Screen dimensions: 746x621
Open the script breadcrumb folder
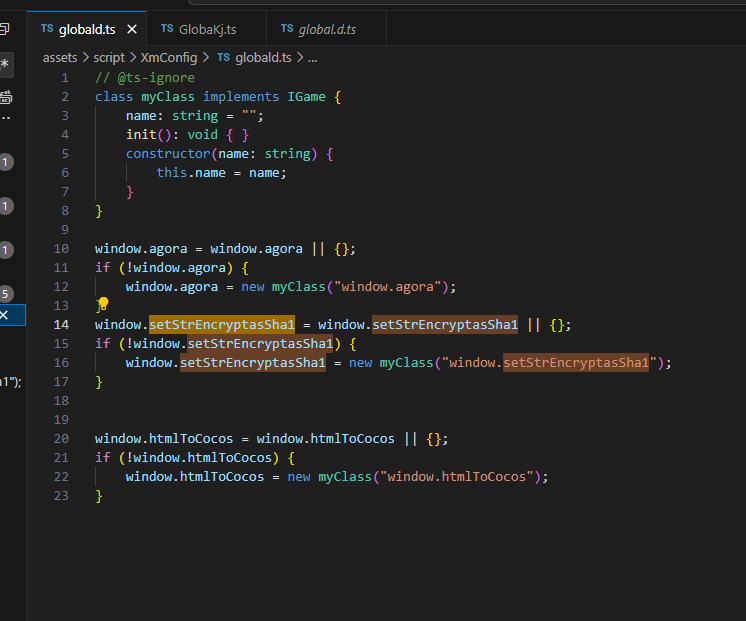coord(109,58)
